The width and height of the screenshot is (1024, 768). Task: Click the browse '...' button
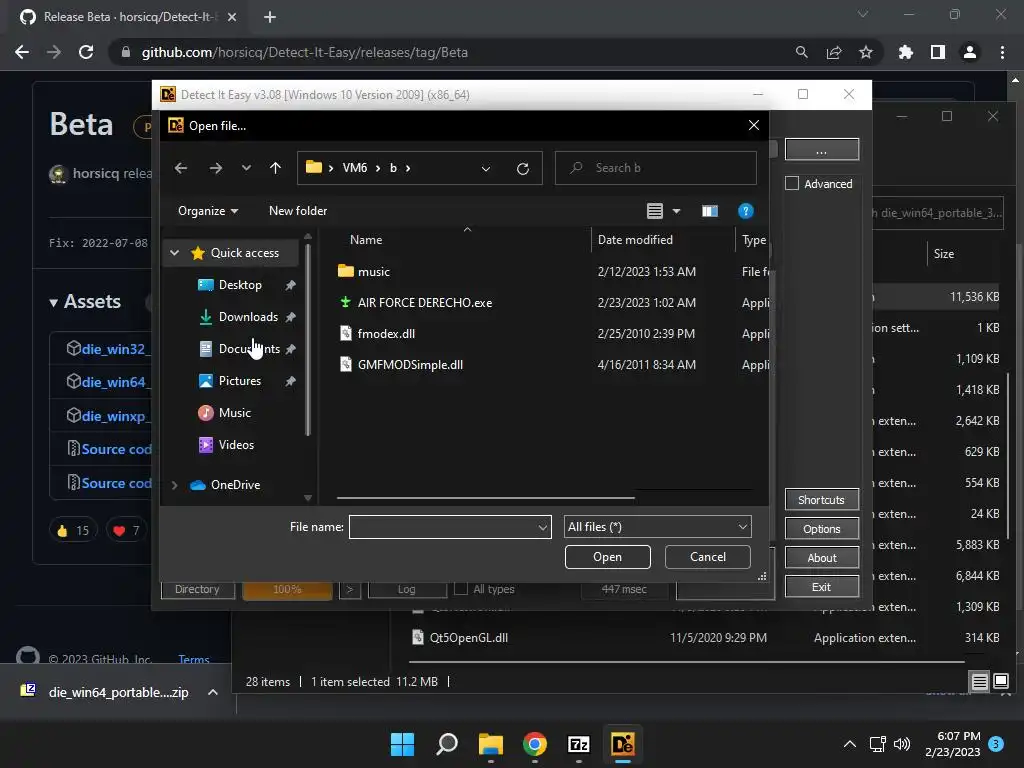point(822,150)
